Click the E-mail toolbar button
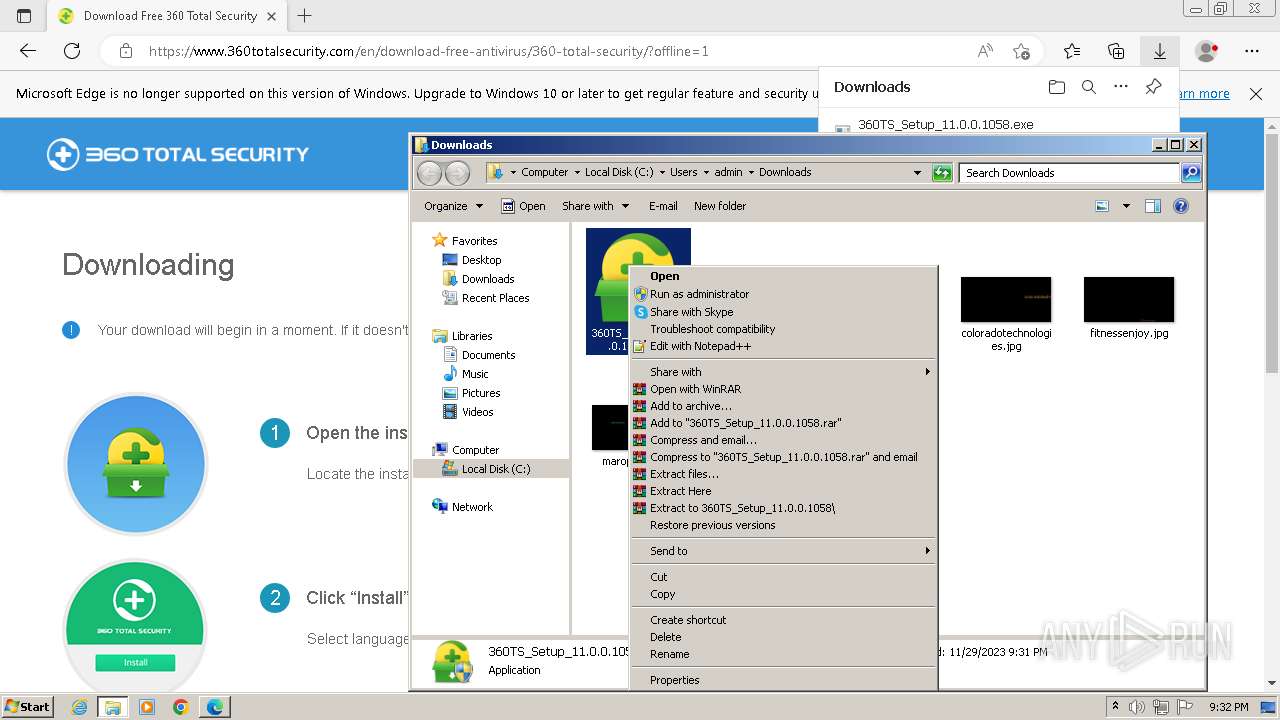 click(x=663, y=206)
